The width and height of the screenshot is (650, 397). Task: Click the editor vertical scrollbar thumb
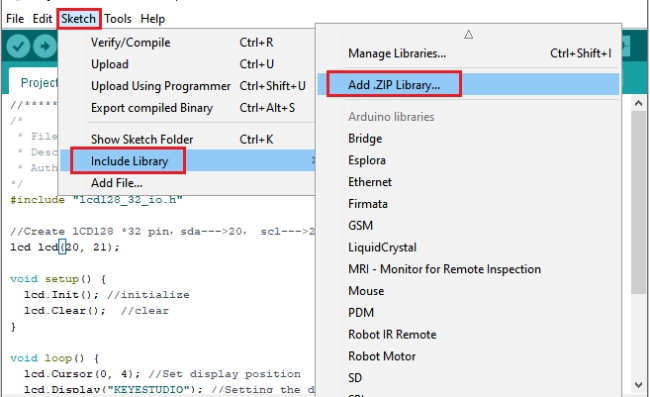tap(638, 203)
